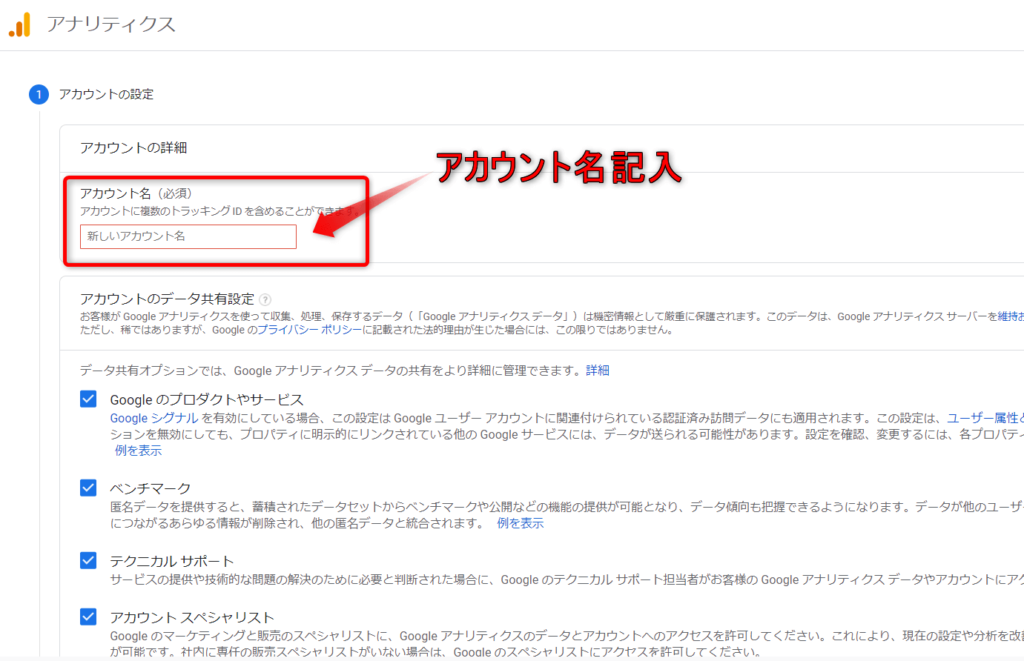Open the Google シグナル link
The width and height of the screenshot is (1024, 661).
click(154, 418)
